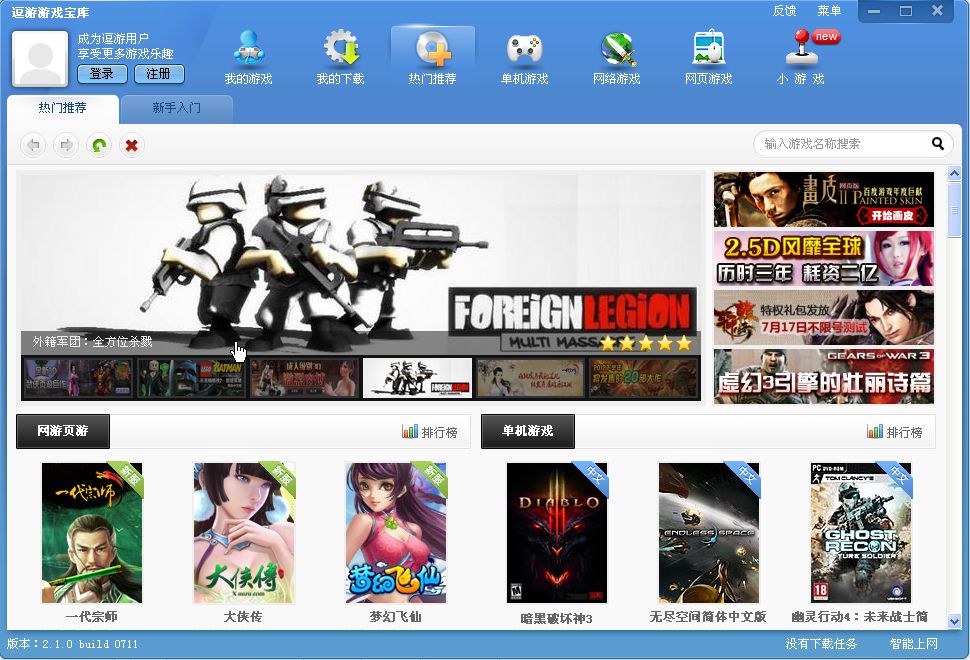Screen dimensions: 970x660
Task: Open the 7月17日不限号测试 ad banner
Action: pos(823,317)
